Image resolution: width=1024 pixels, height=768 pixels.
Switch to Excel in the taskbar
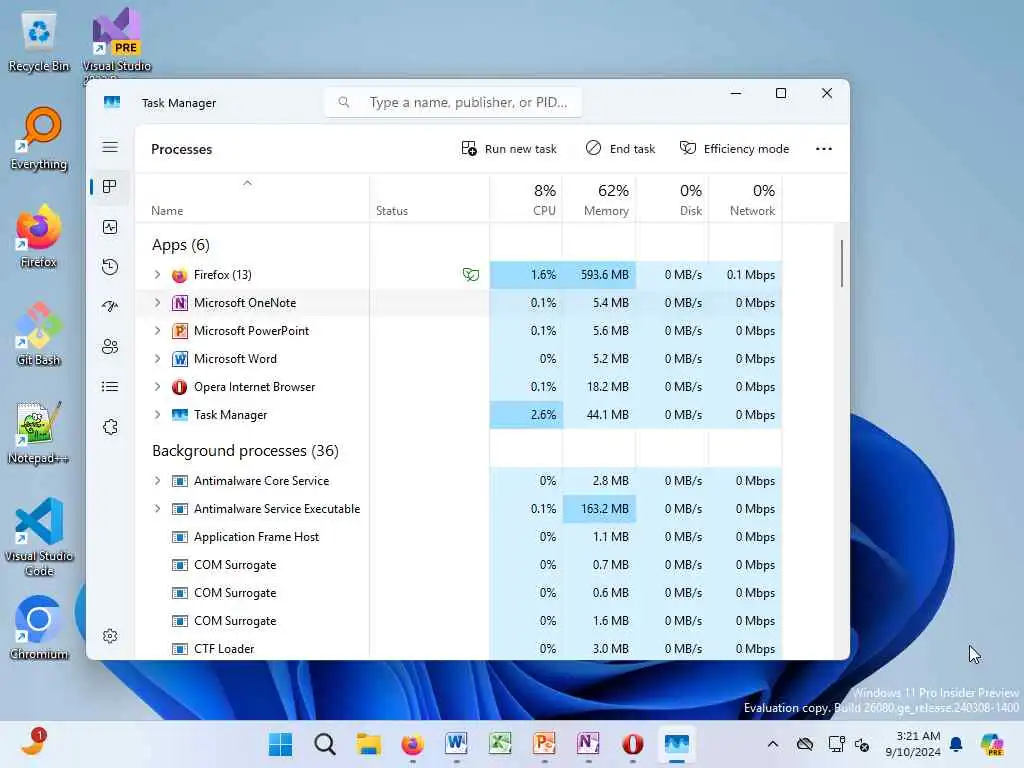coord(500,744)
